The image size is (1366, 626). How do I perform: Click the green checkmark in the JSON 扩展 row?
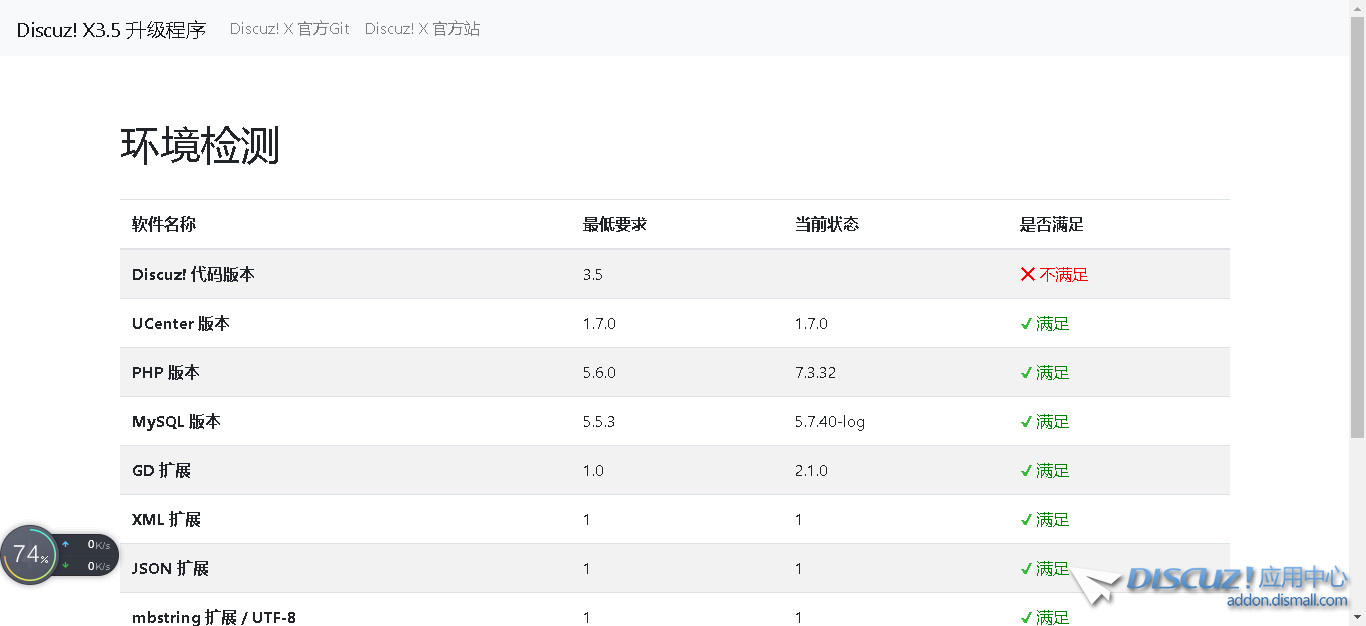click(x=1026, y=569)
